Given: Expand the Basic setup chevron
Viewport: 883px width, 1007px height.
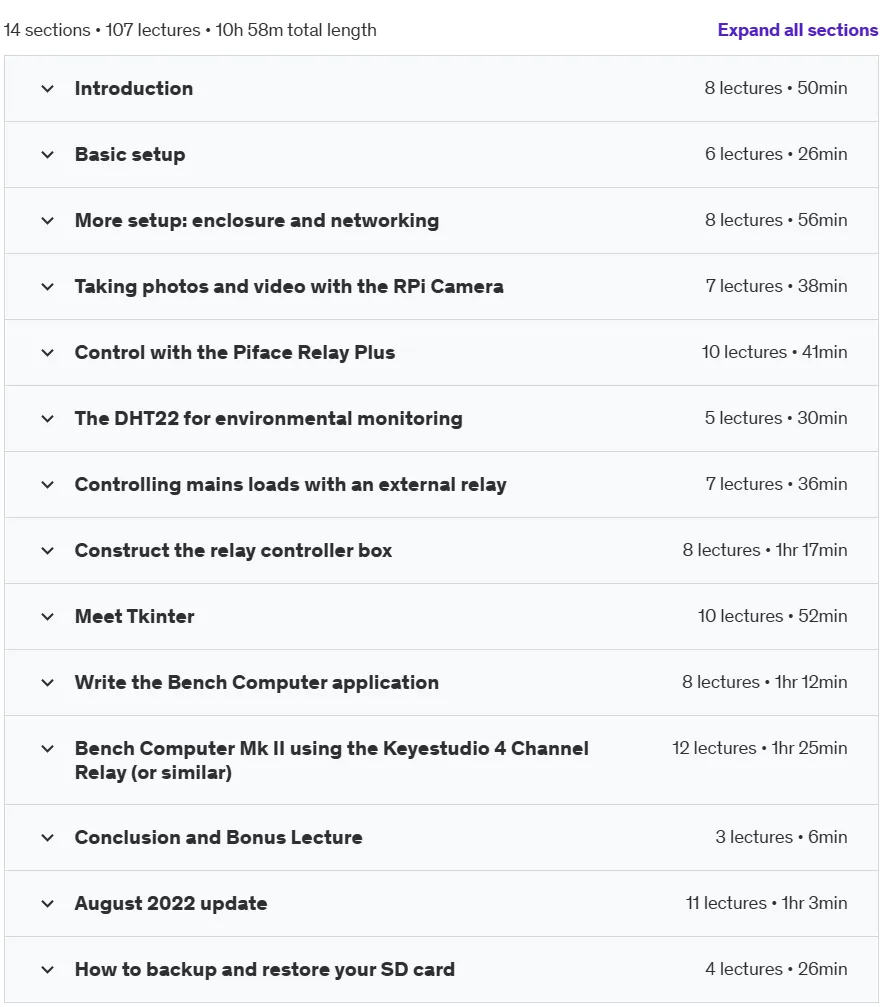Looking at the screenshot, I should coord(48,155).
